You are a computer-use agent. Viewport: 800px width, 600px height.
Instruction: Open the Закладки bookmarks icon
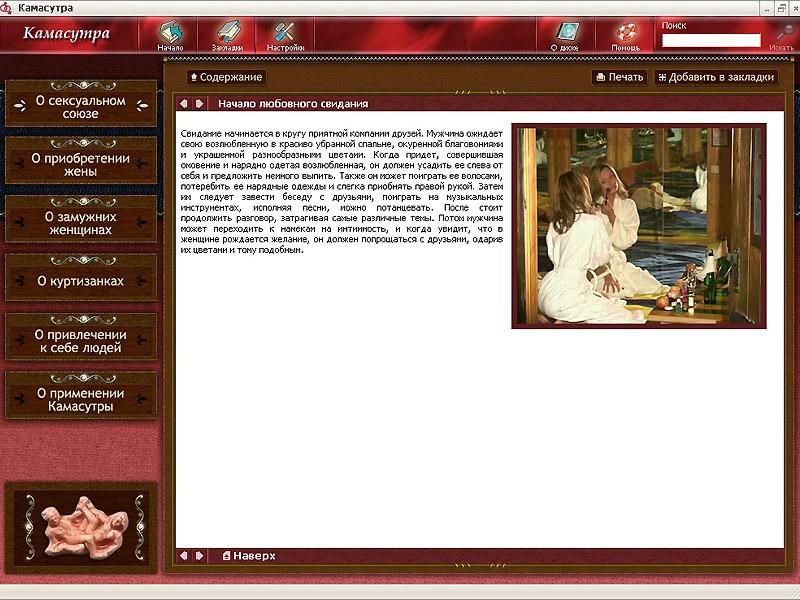point(227,33)
